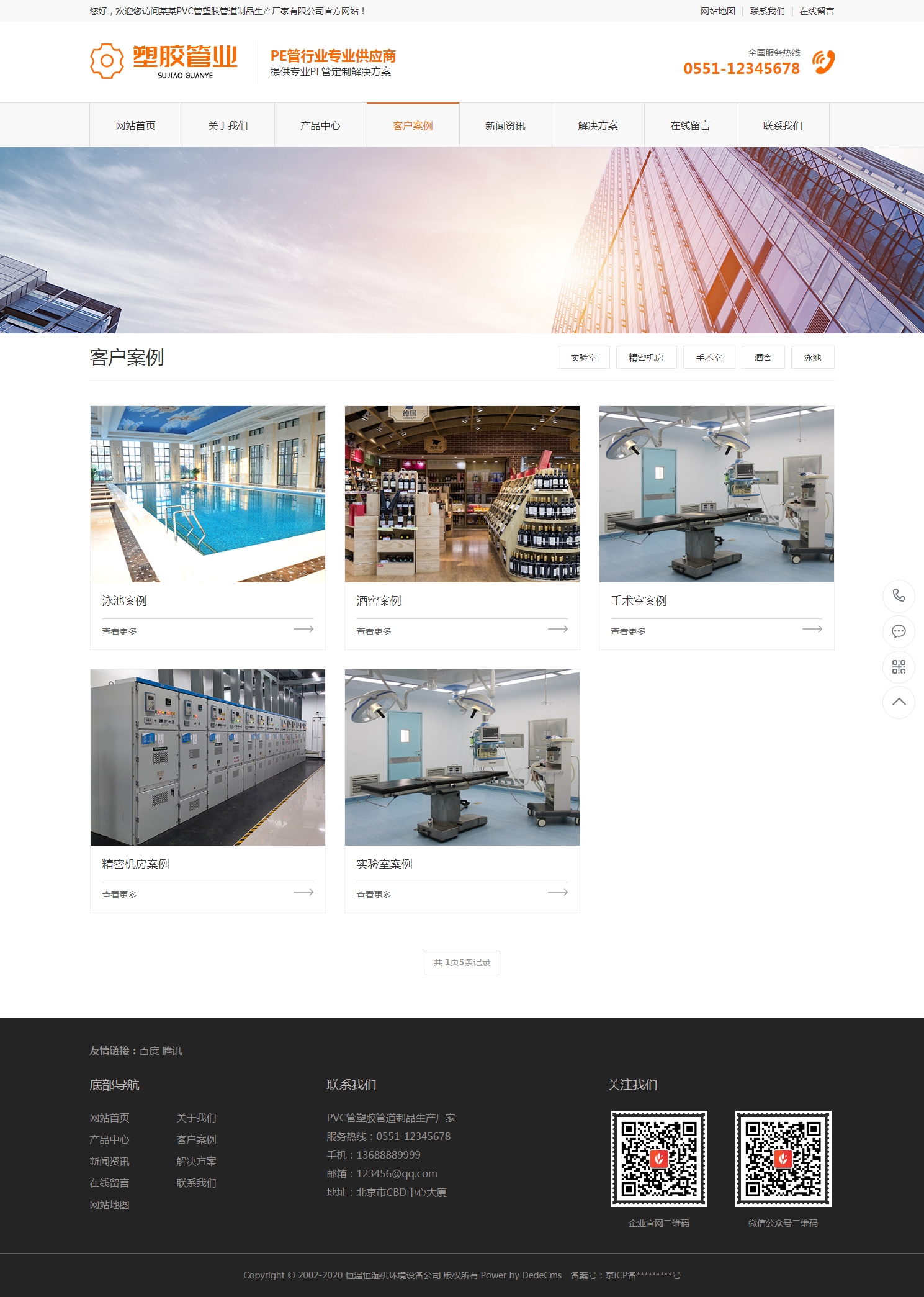Select the 精密机房 category filter
The image size is (924, 1297).
coord(646,358)
